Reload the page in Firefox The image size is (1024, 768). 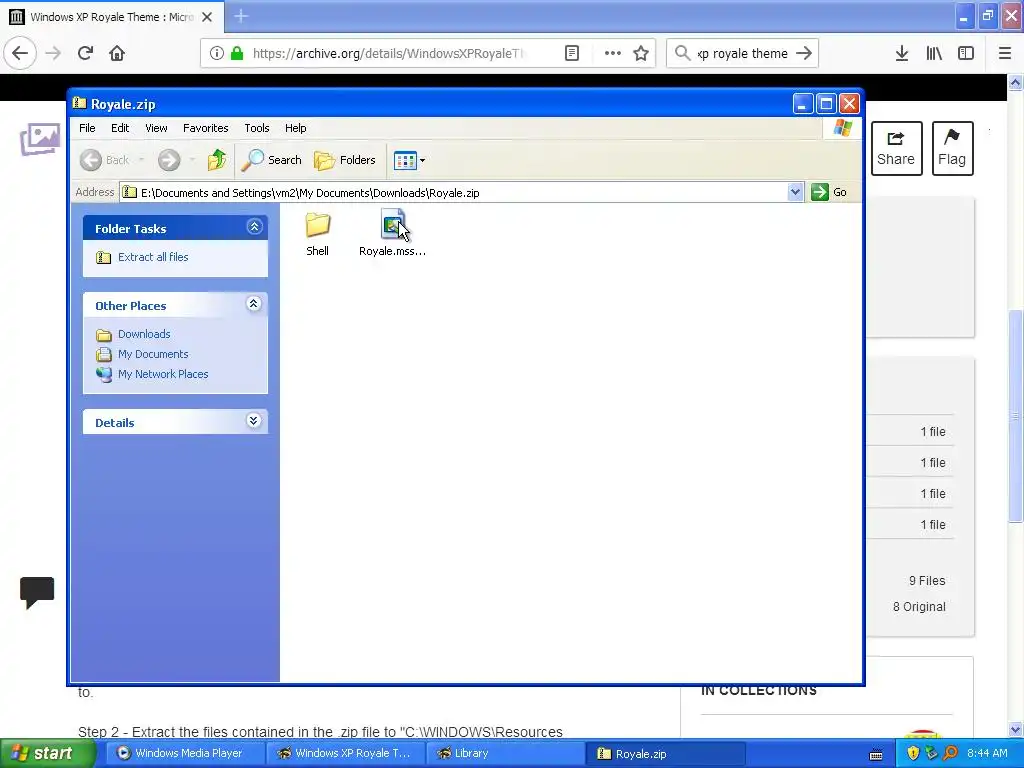coord(86,54)
